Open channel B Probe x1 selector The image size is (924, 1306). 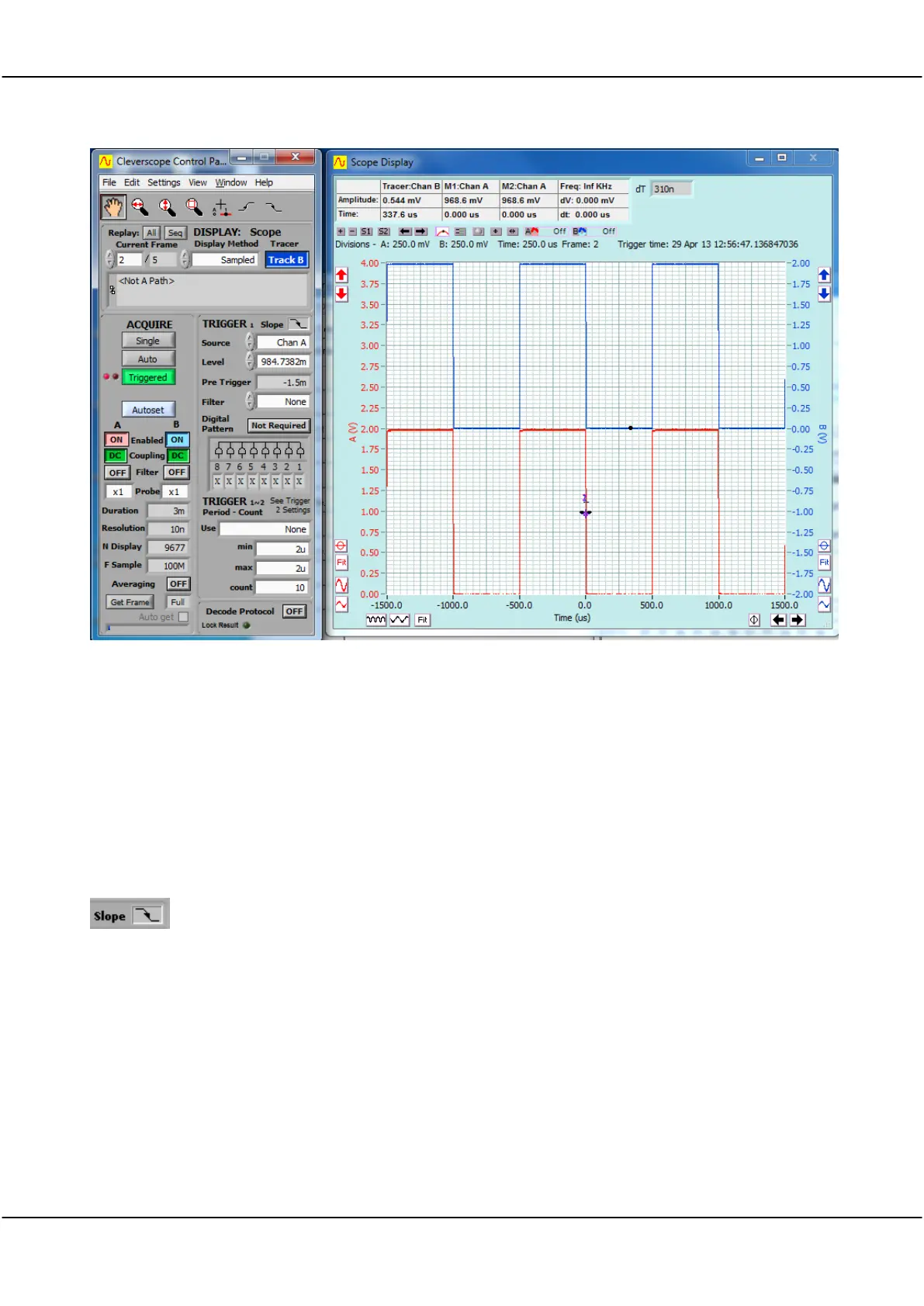point(175,492)
